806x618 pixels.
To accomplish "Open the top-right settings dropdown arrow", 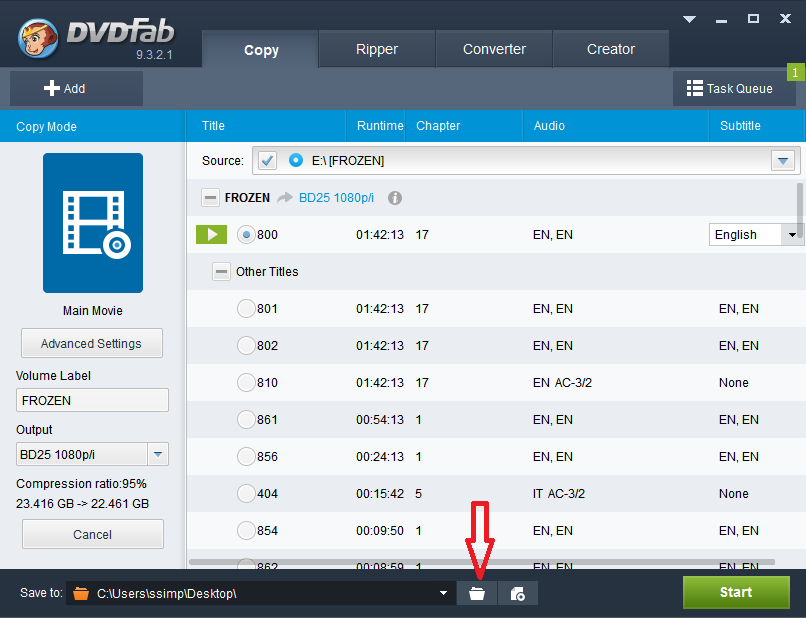I will pyautogui.click(x=689, y=20).
